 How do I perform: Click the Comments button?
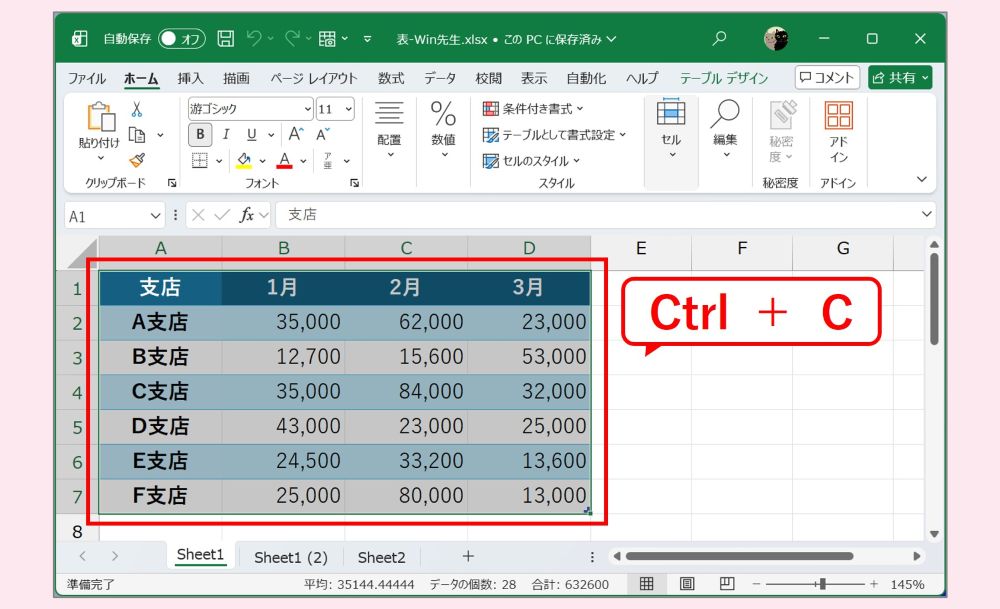coord(827,78)
